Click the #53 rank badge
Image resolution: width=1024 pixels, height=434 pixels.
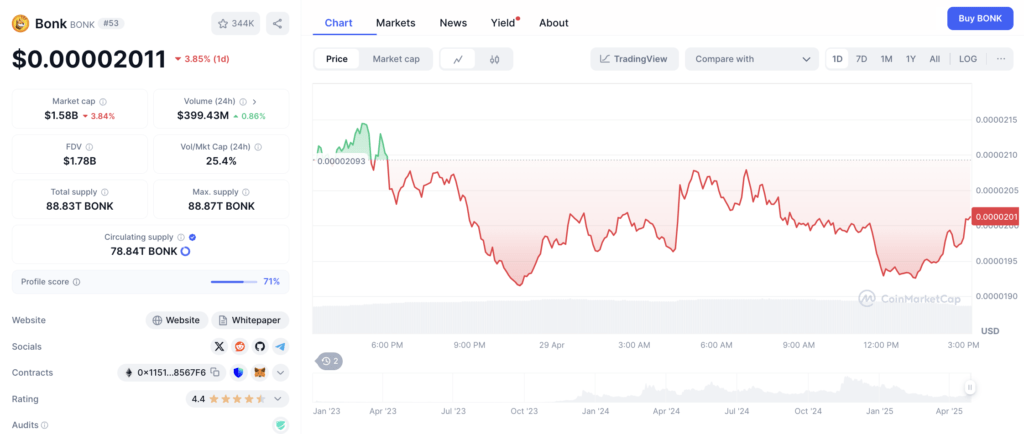[x=110, y=23]
